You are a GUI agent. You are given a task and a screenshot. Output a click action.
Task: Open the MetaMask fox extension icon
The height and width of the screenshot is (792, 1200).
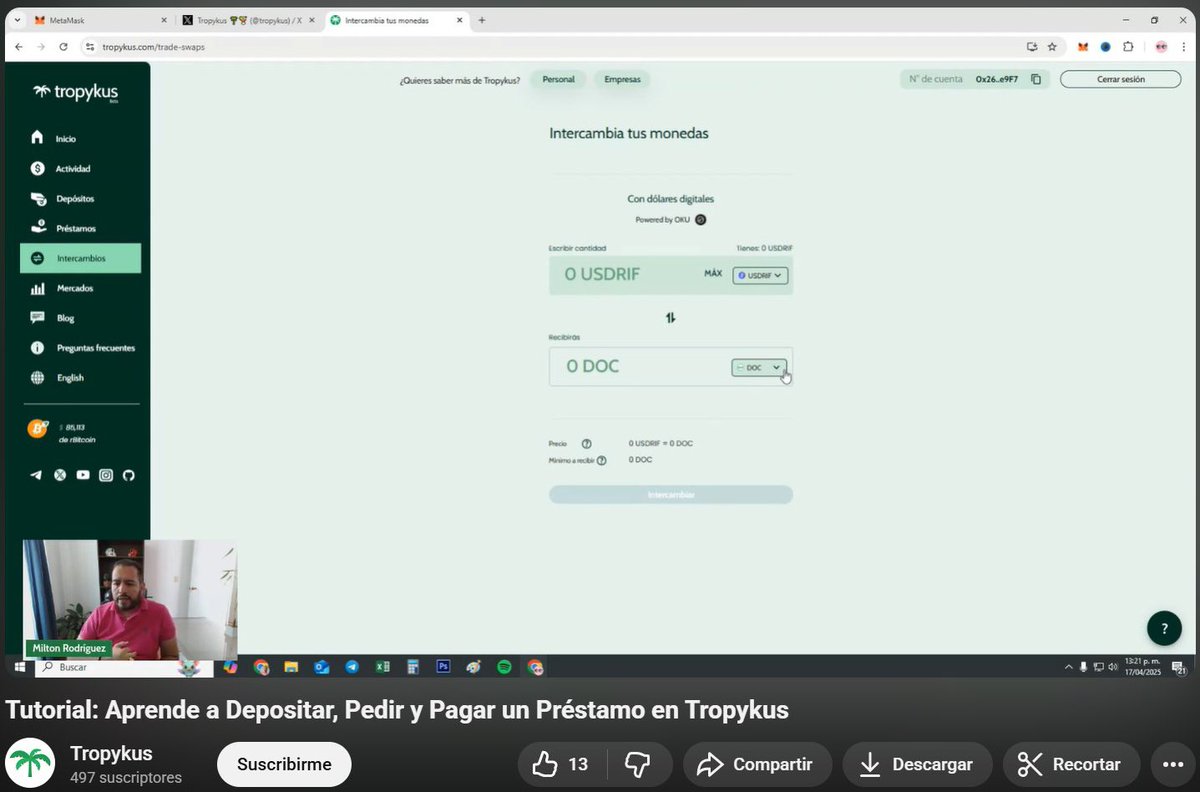(1083, 47)
